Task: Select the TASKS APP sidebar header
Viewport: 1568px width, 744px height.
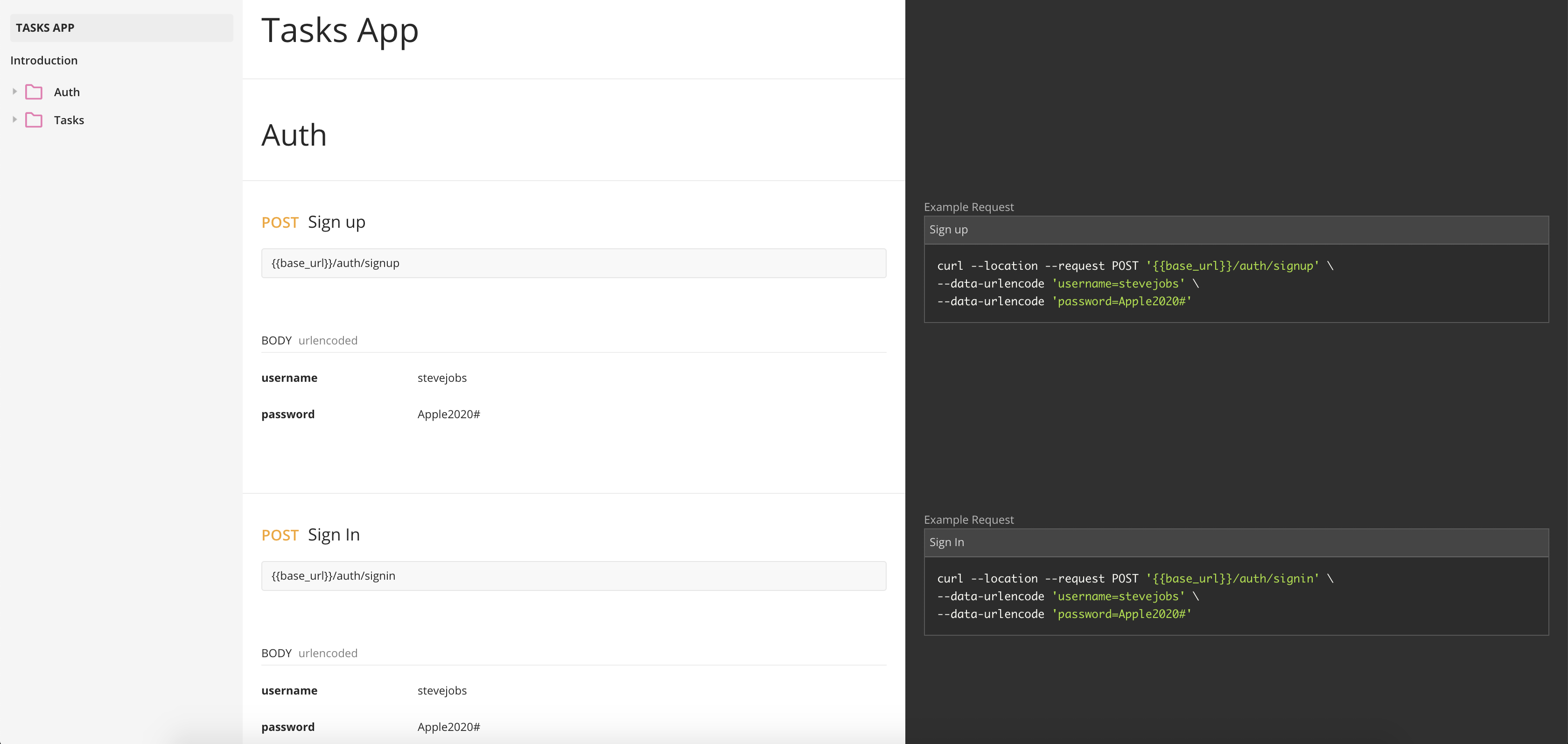Action: pos(121,28)
